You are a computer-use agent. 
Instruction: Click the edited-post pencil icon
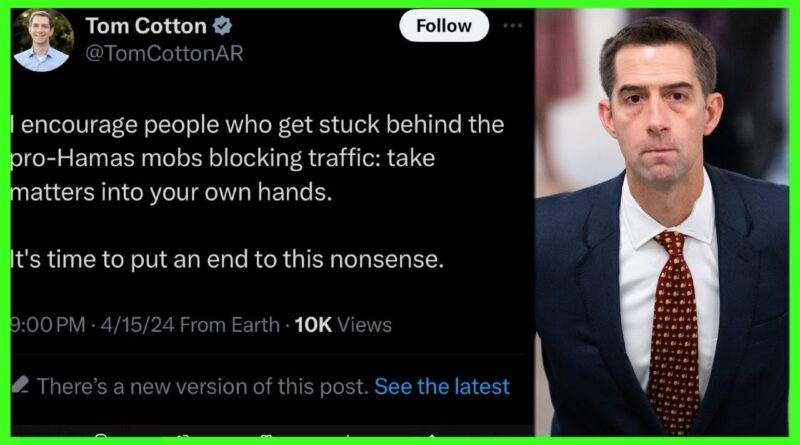[20, 385]
